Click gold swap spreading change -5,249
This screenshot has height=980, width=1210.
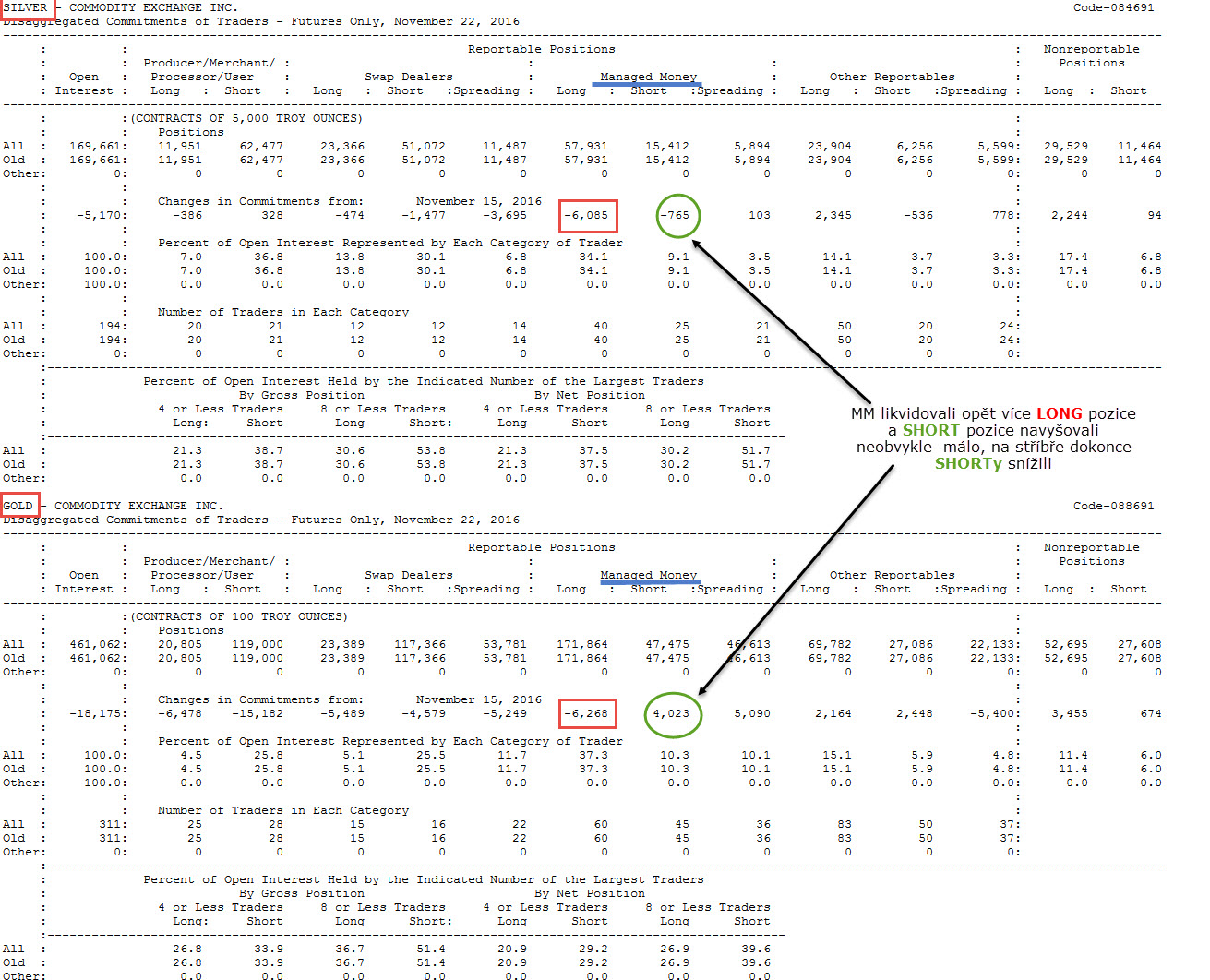point(504,713)
